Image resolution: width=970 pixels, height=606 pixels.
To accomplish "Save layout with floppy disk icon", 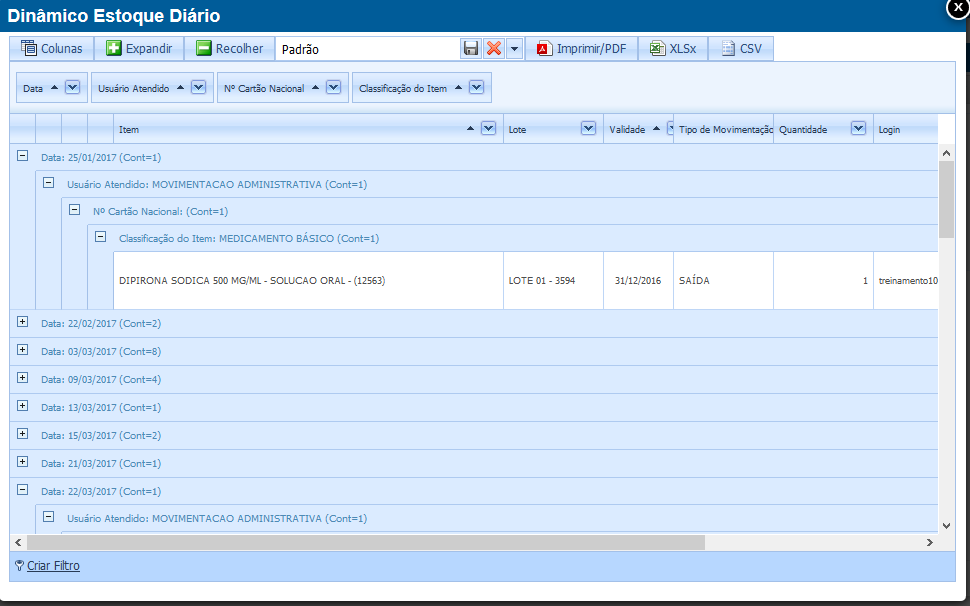I will coord(471,48).
